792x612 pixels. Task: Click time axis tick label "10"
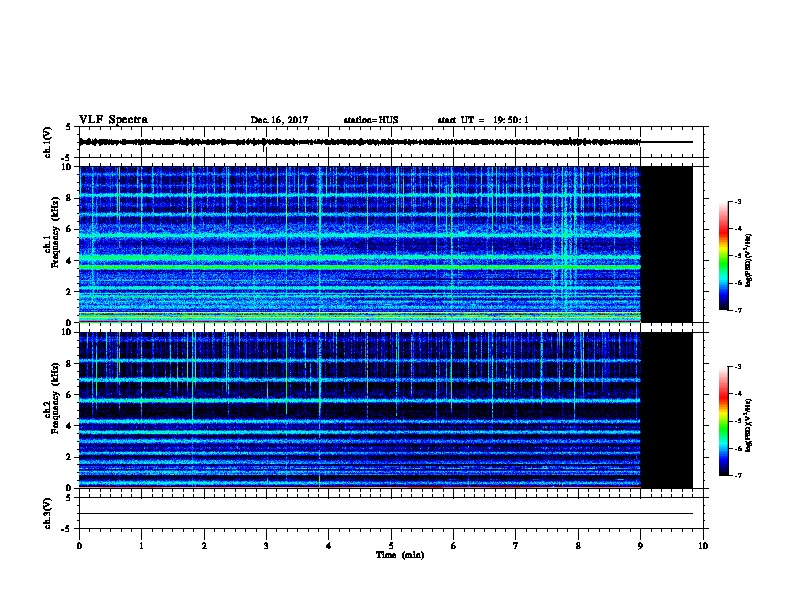pos(703,545)
